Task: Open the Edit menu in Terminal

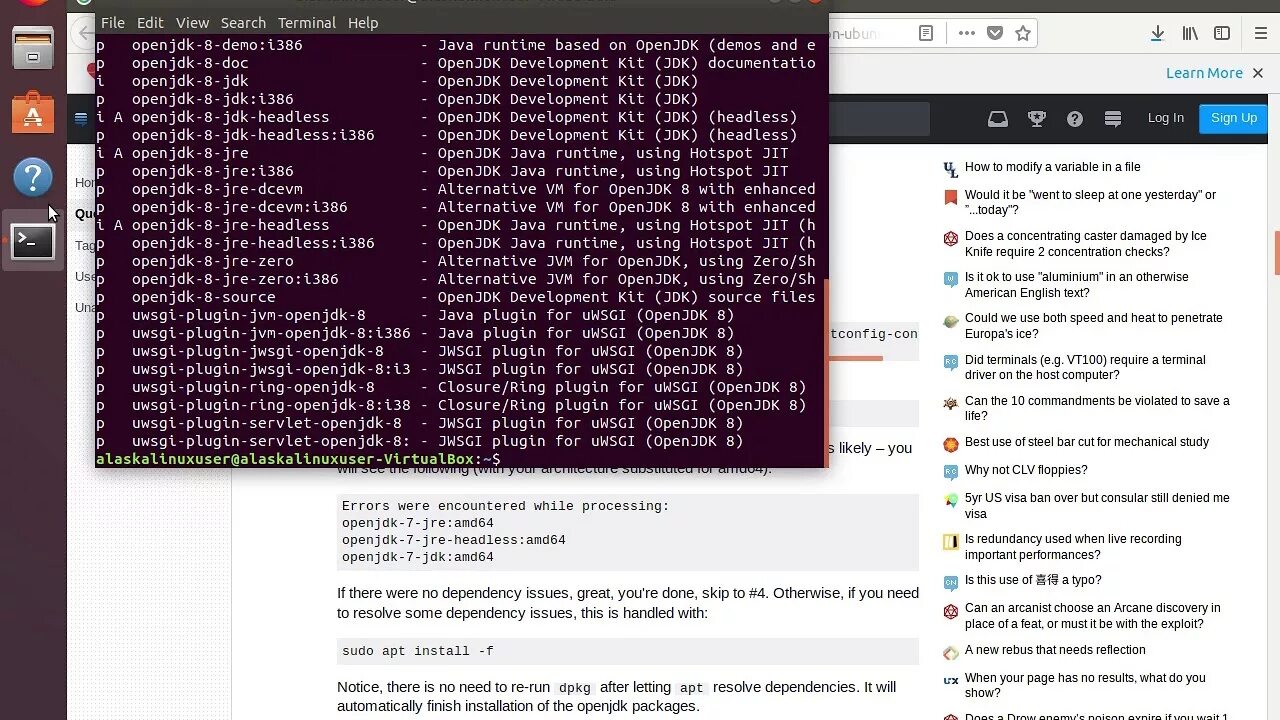Action: 150,22
